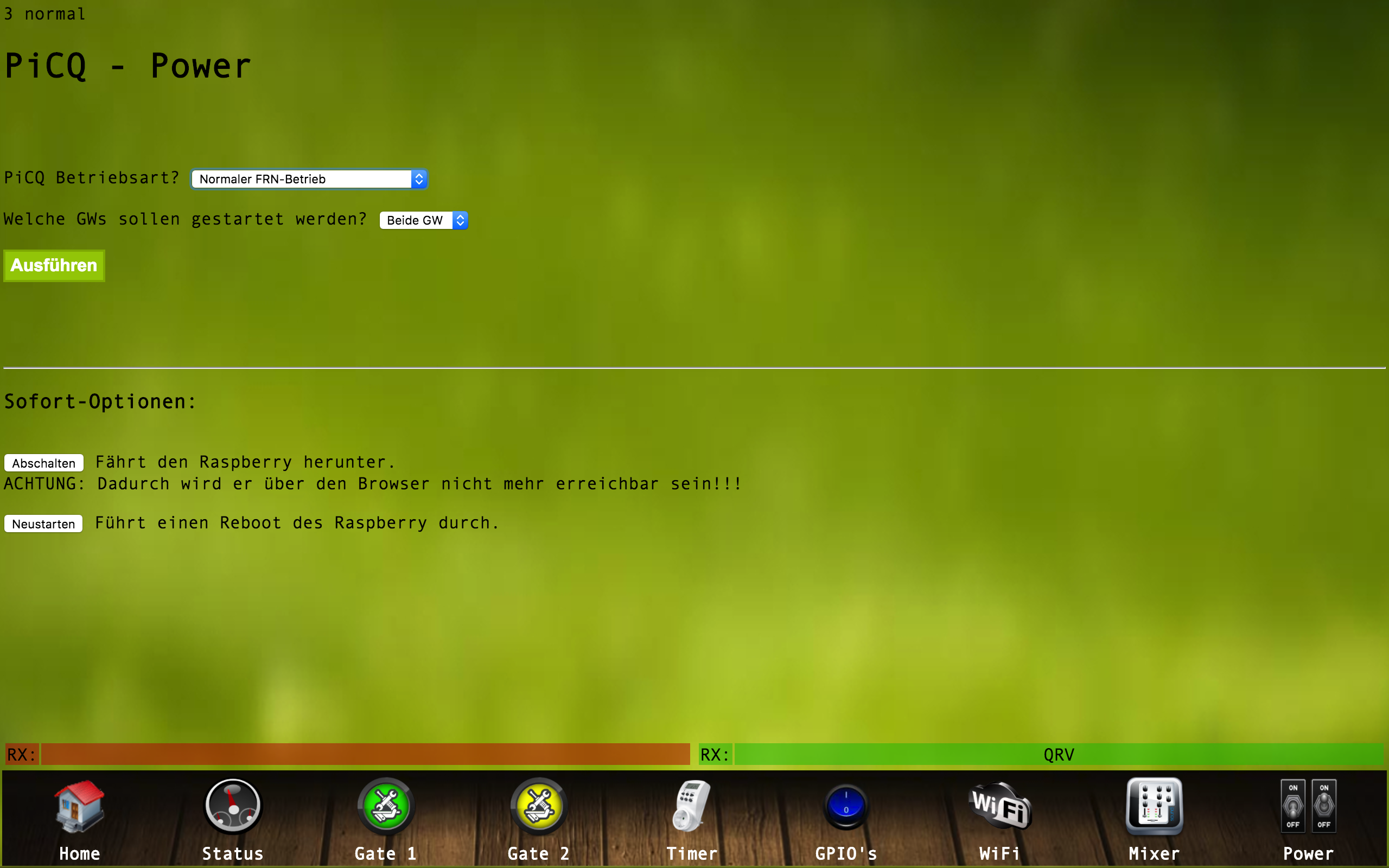This screenshot has height=868, width=1389.
Task: Click 'Fährt den Raspberry herunter.' text
Action: (246, 462)
